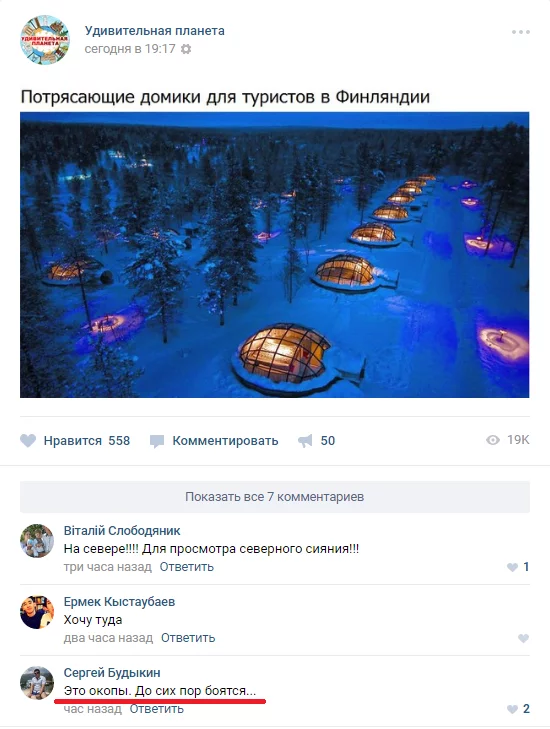Screen dimensions: 550x729
Task: Open the Удивительная планета community name link
Action: [154, 31]
